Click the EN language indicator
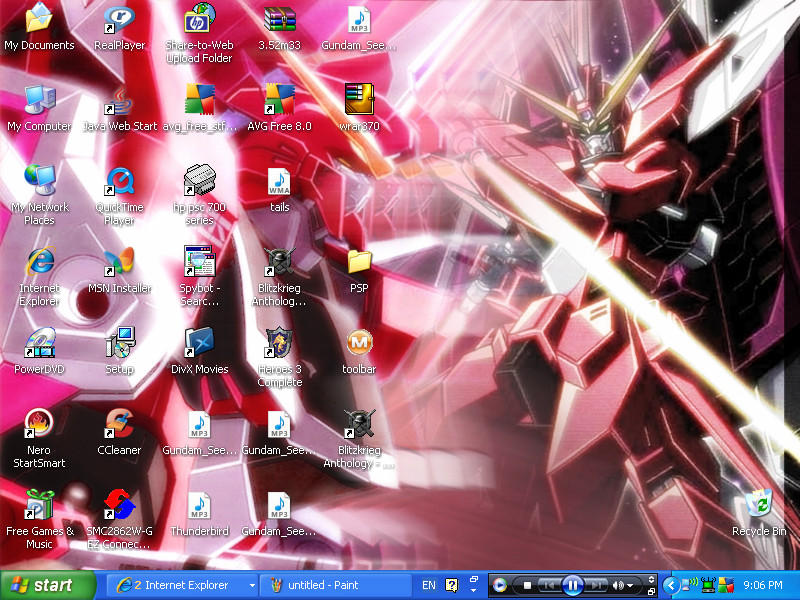This screenshot has width=800, height=600. click(x=429, y=585)
